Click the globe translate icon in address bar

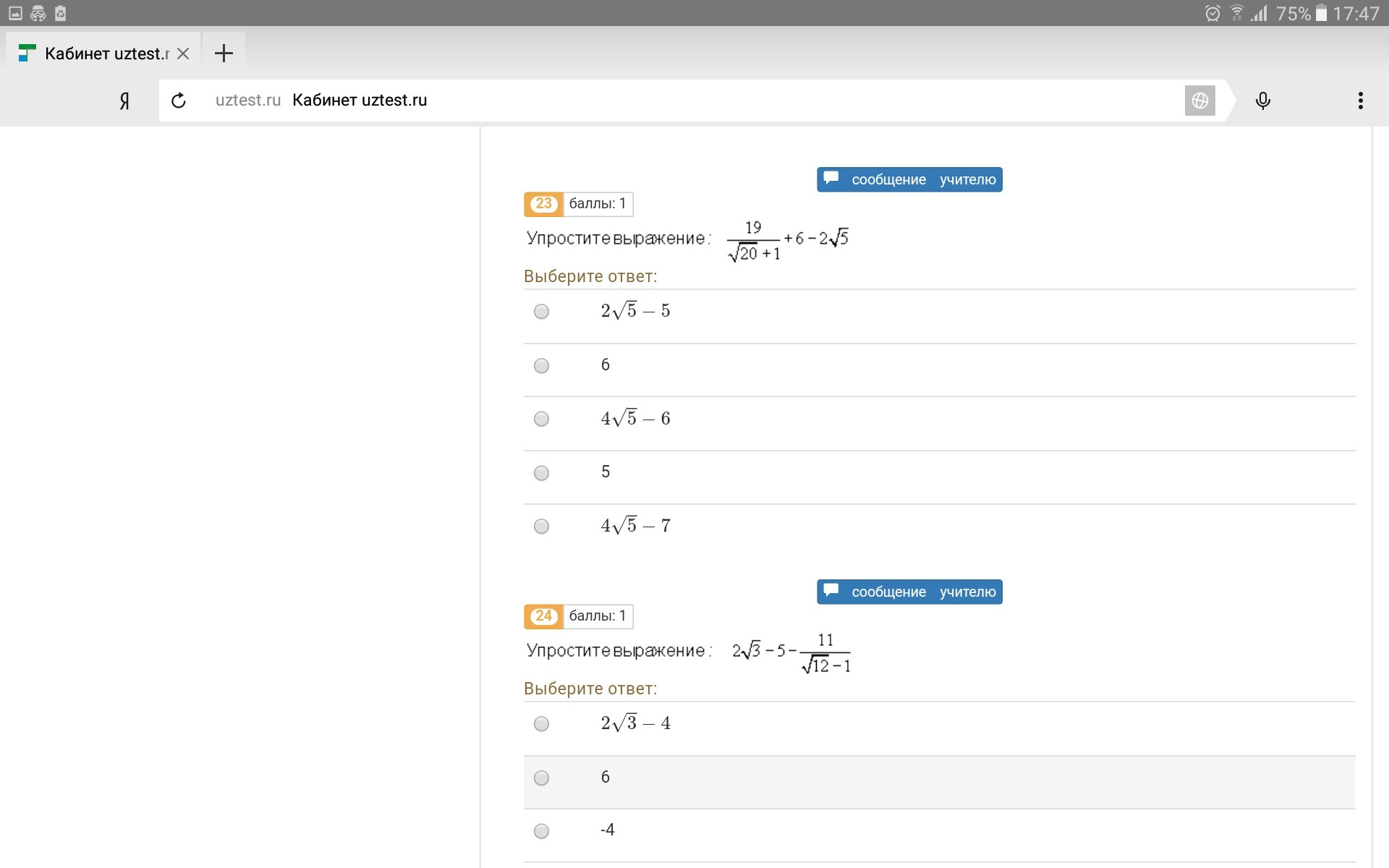pyautogui.click(x=1199, y=101)
